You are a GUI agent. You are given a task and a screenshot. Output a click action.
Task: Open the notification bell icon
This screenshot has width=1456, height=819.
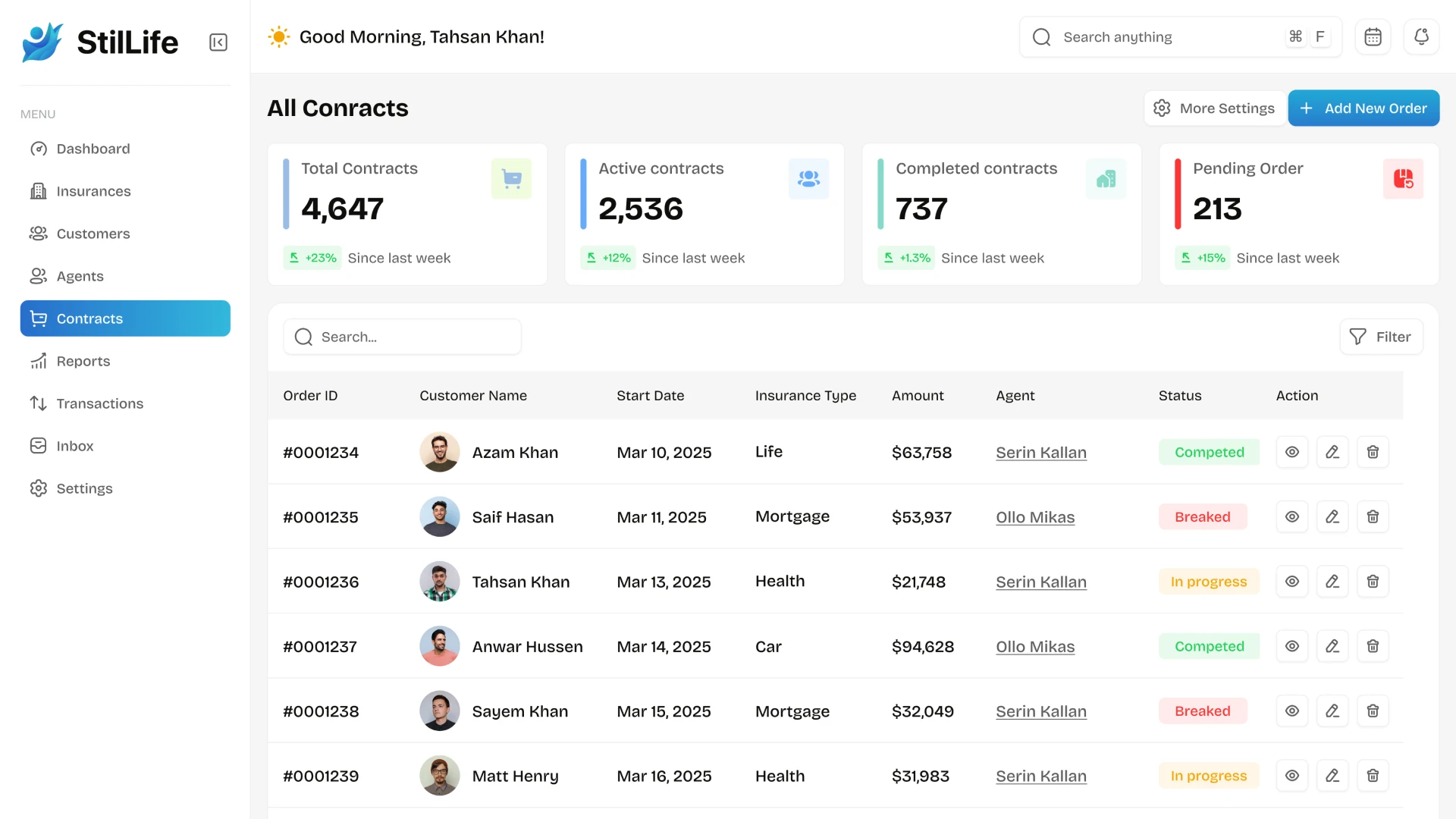(x=1422, y=36)
